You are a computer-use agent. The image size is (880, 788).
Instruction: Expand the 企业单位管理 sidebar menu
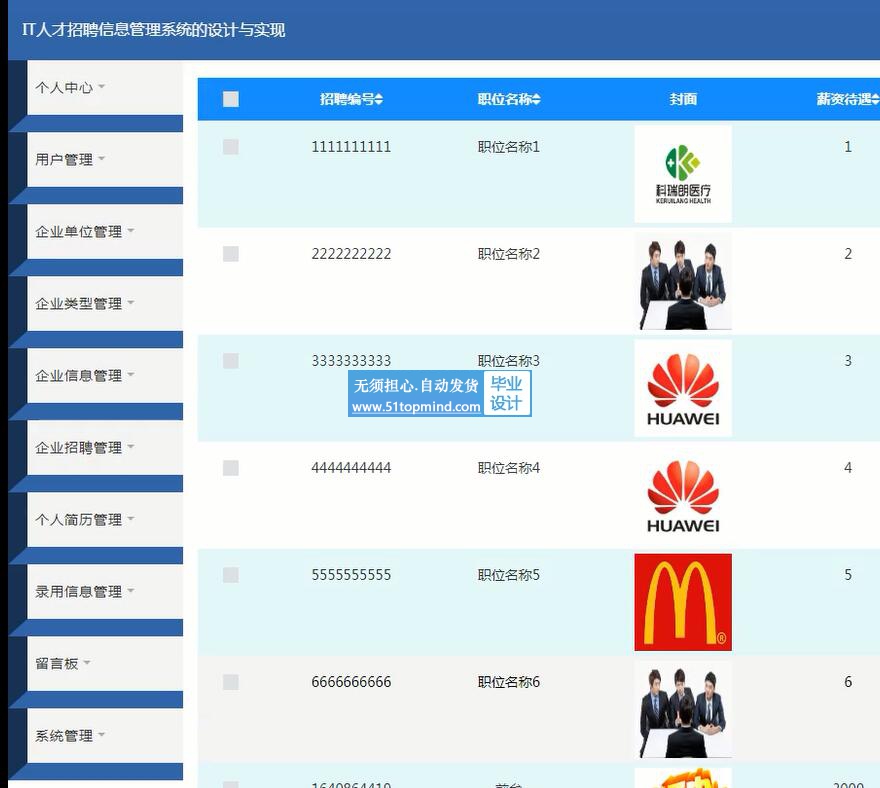(105, 231)
